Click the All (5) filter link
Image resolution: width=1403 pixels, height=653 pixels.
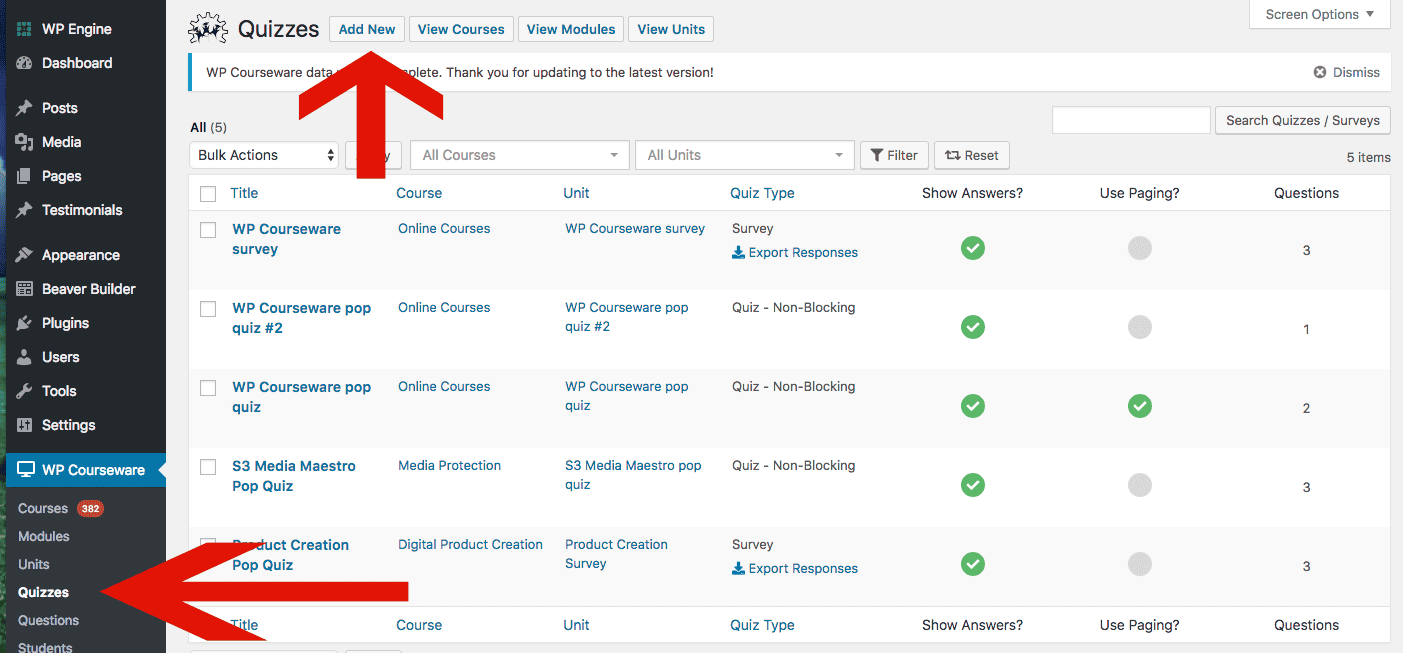point(208,127)
